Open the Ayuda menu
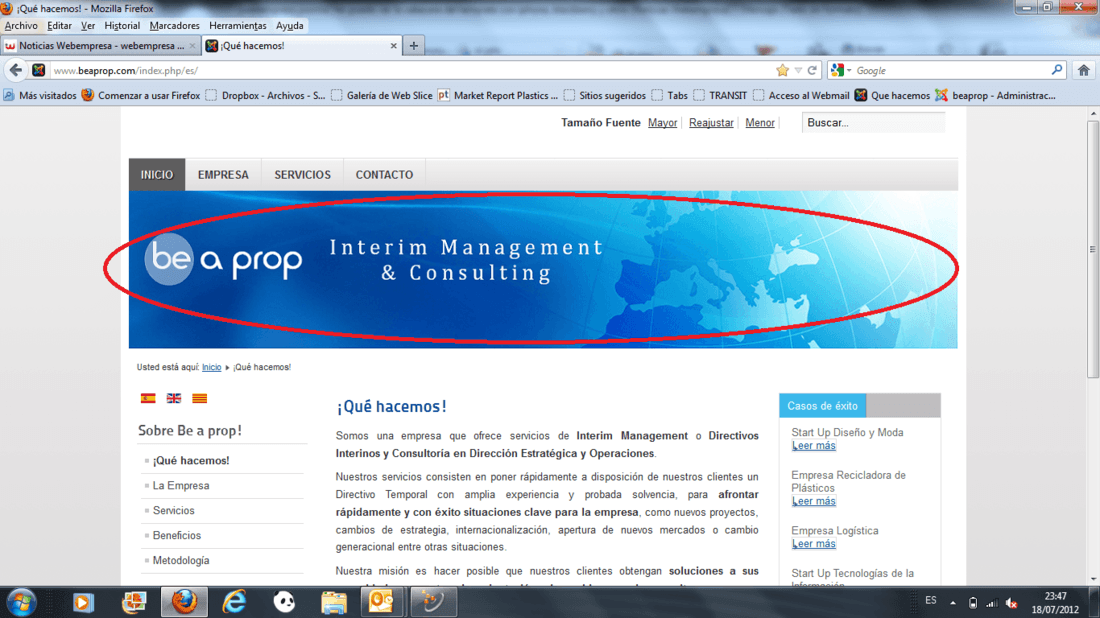This screenshot has width=1100, height=618. 290,25
